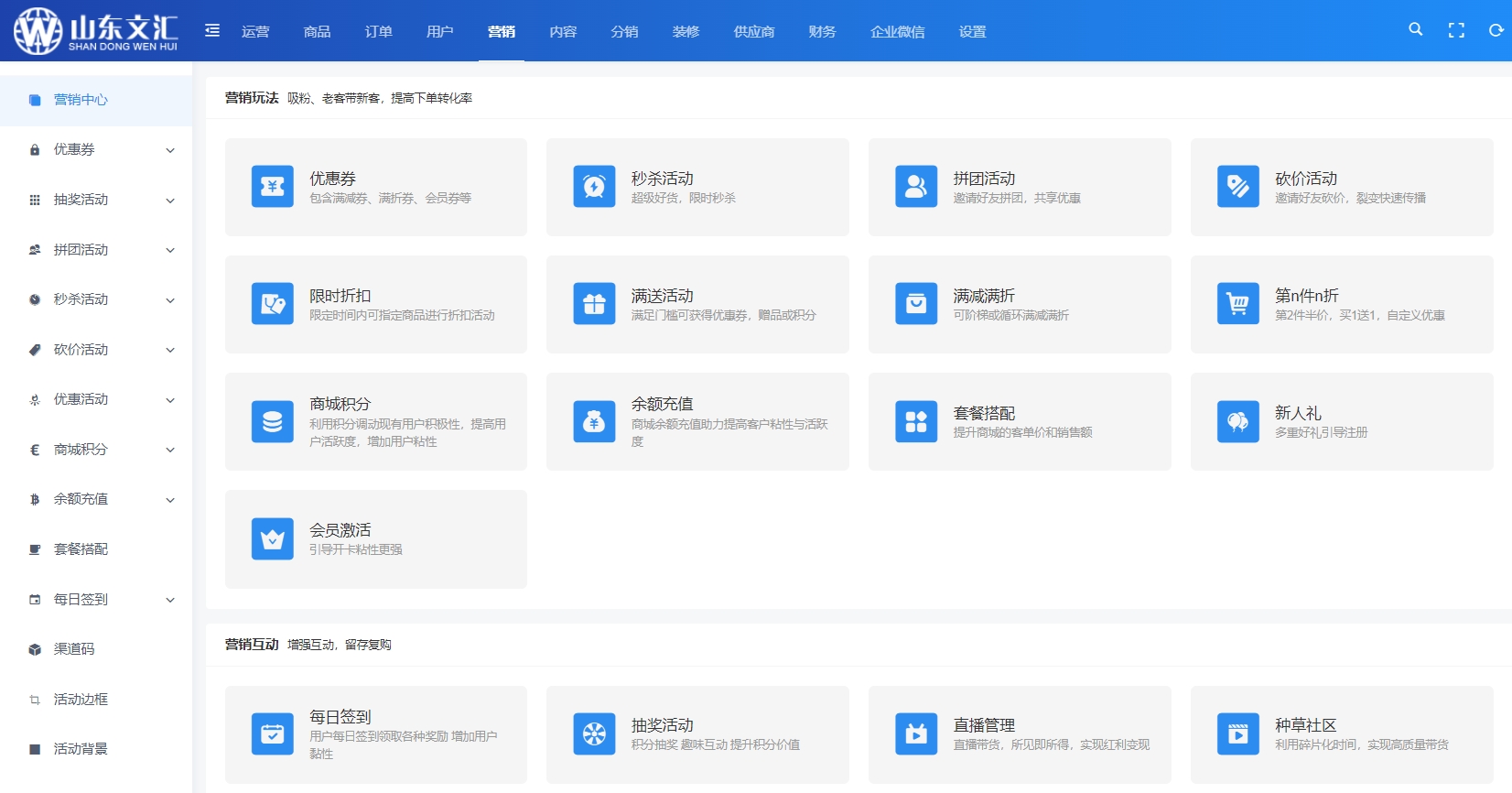Click description 利用碎片化时间，实现高质量带货

coord(1362,744)
